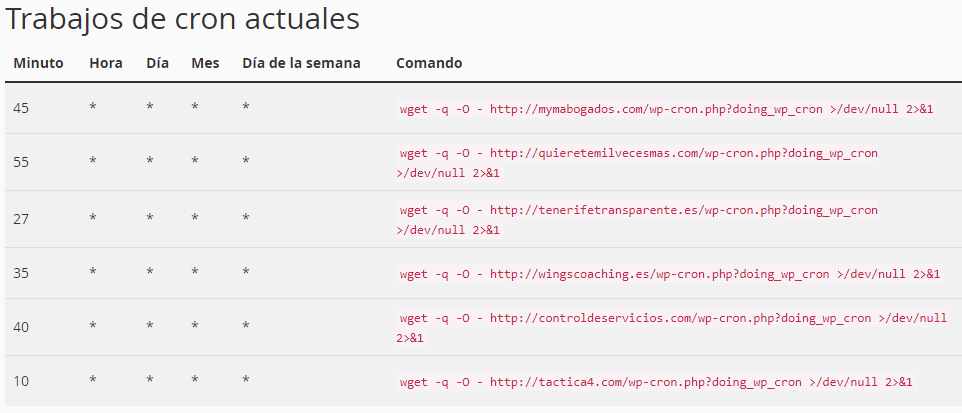
Task: Click the Hora column header
Action: [106, 63]
